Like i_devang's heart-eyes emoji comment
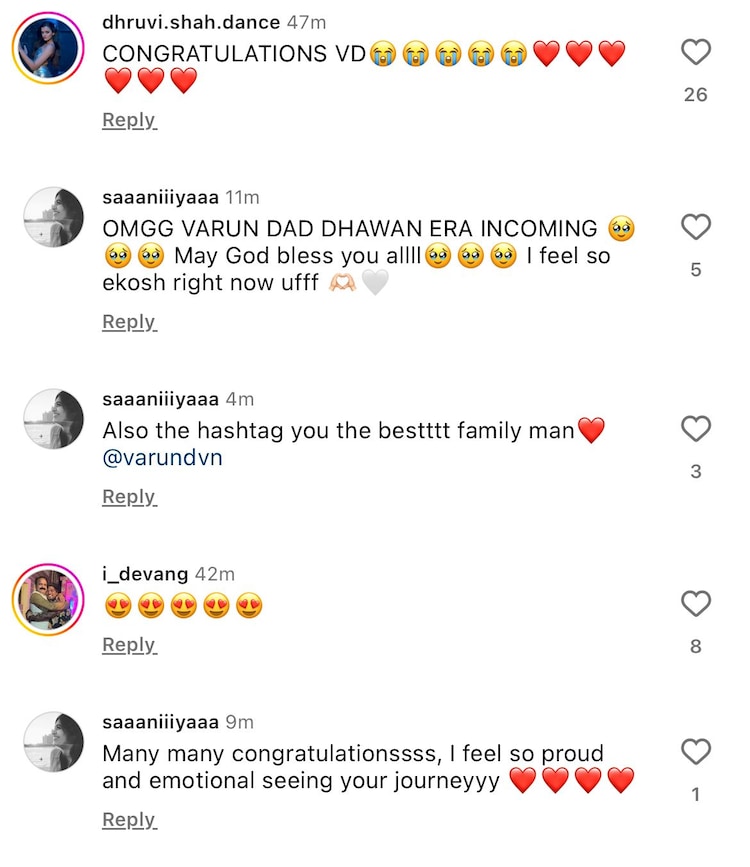This screenshot has width=750, height=867. [x=696, y=604]
